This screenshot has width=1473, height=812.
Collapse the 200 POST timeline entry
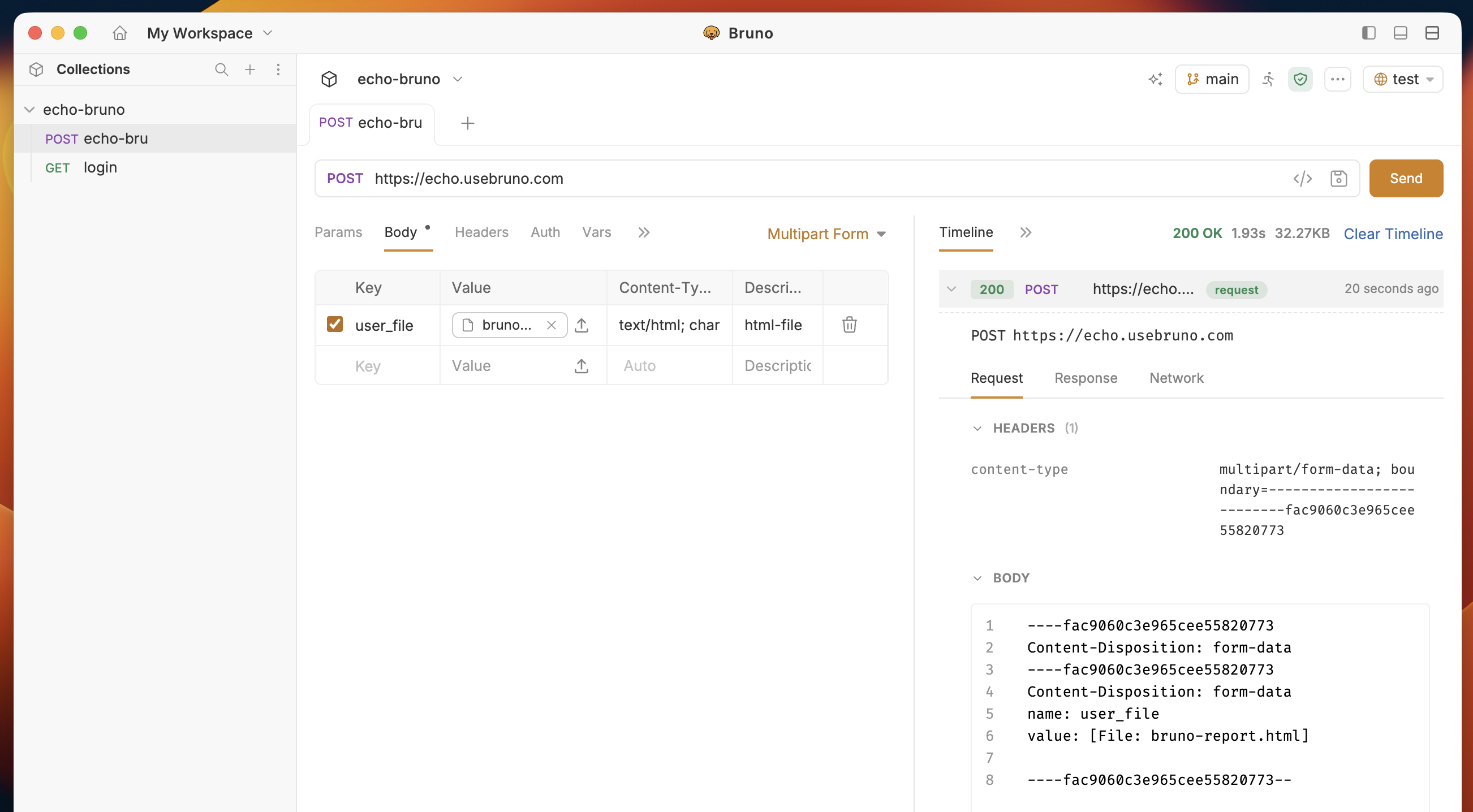coord(951,290)
